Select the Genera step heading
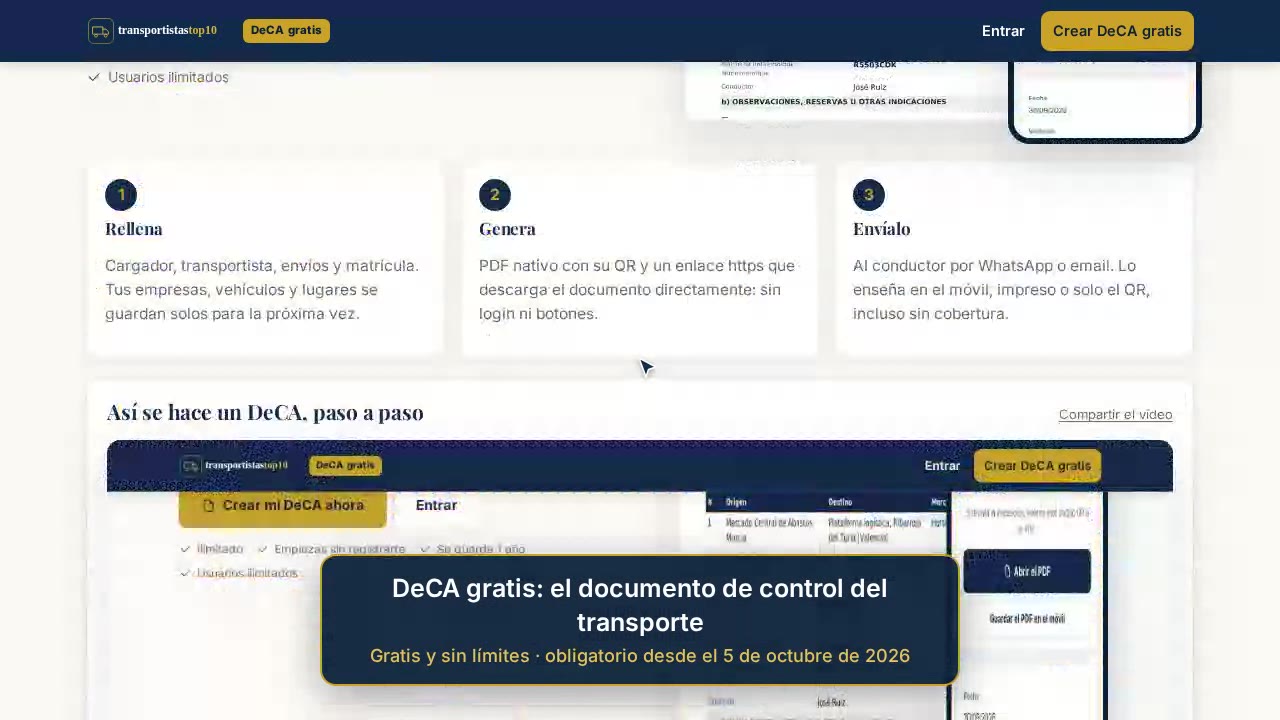 pyautogui.click(x=507, y=229)
